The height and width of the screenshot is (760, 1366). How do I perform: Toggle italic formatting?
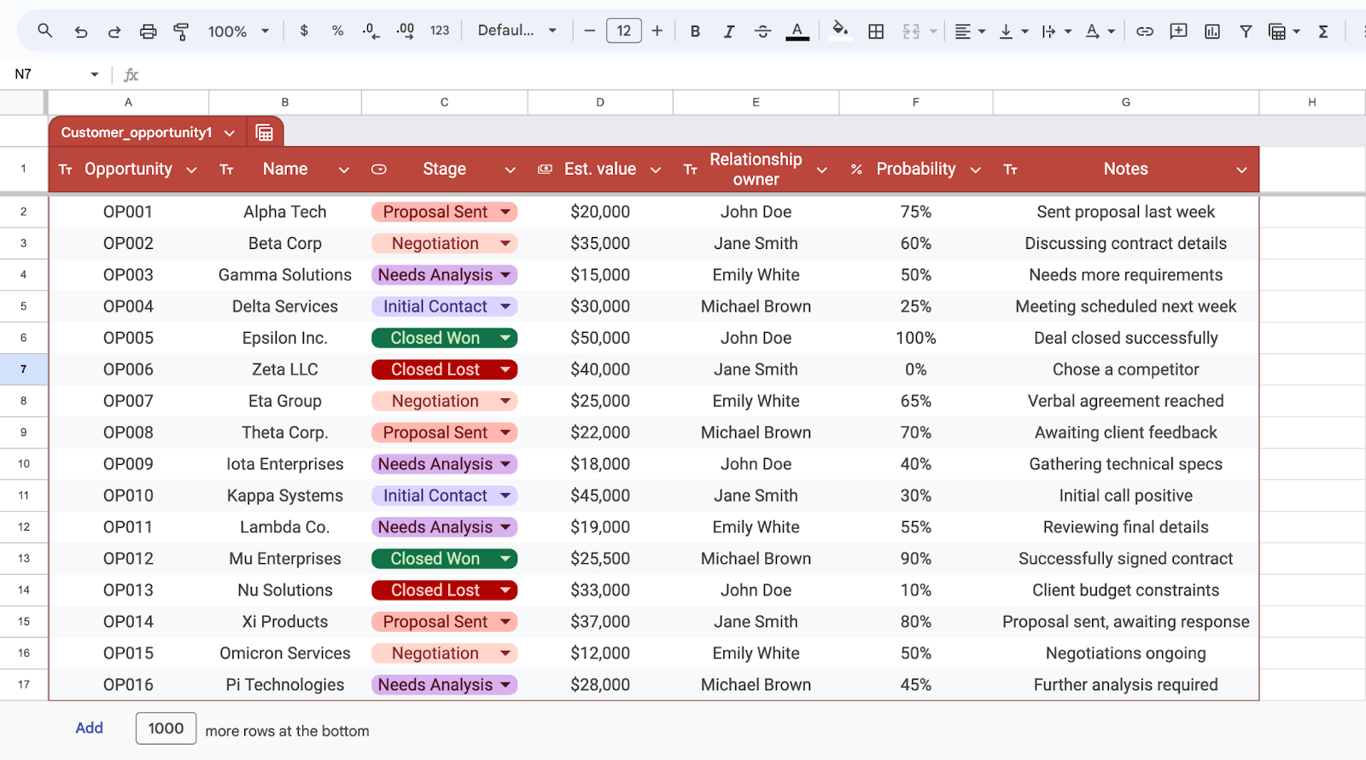pyautogui.click(x=729, y=31)
